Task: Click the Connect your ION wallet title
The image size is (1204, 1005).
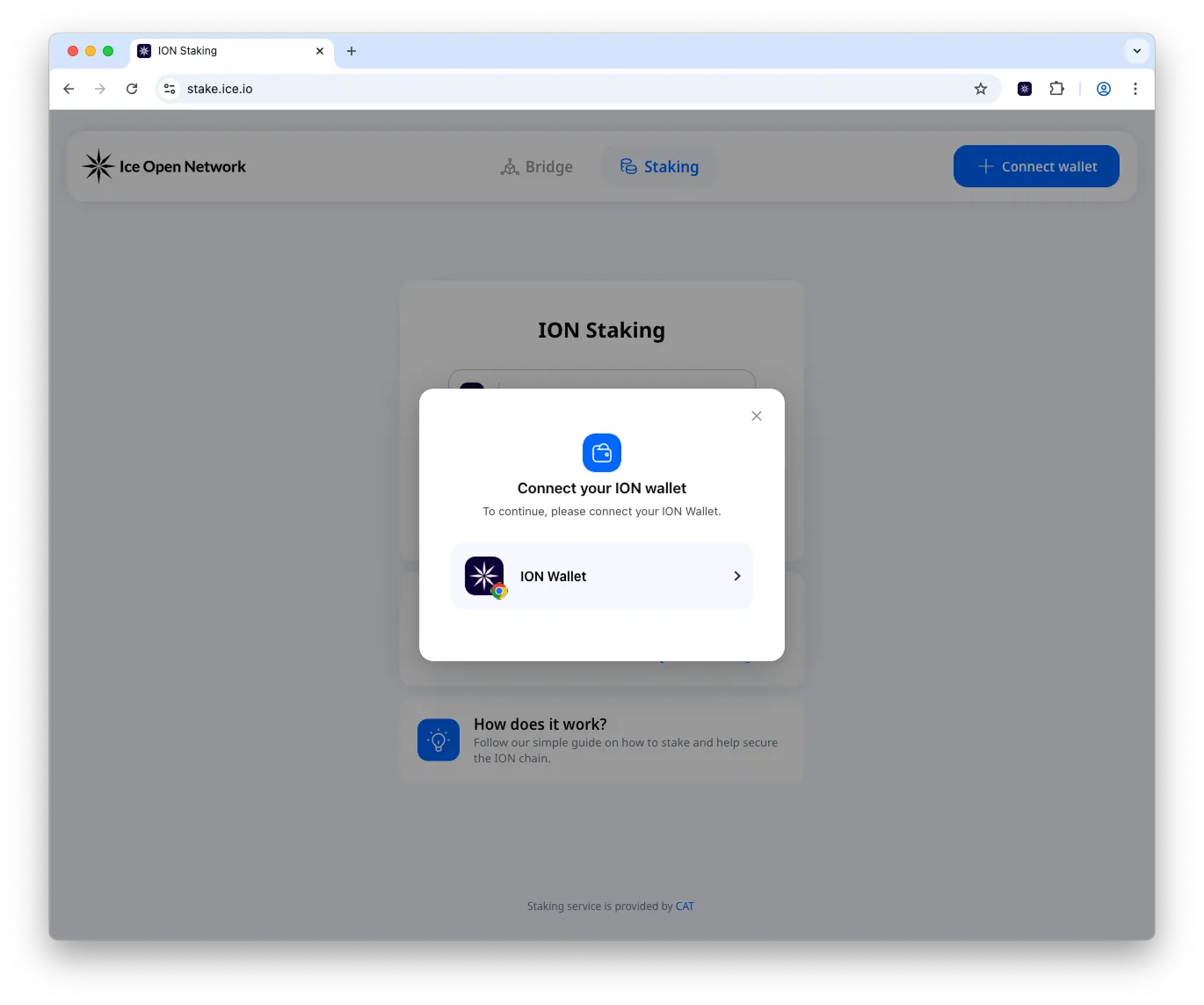Action: tap(602, 488)
